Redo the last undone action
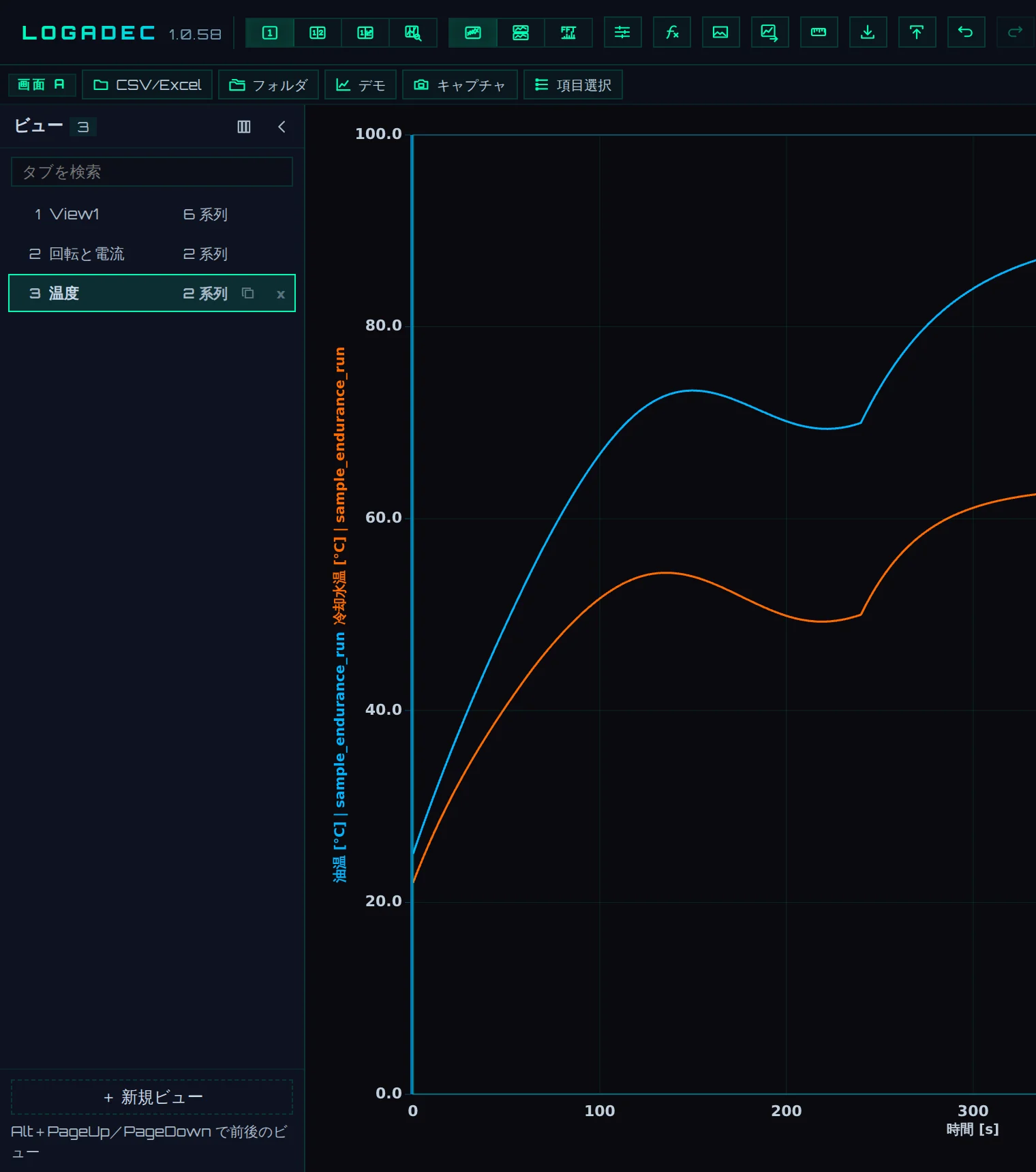 coord(1015,33)
